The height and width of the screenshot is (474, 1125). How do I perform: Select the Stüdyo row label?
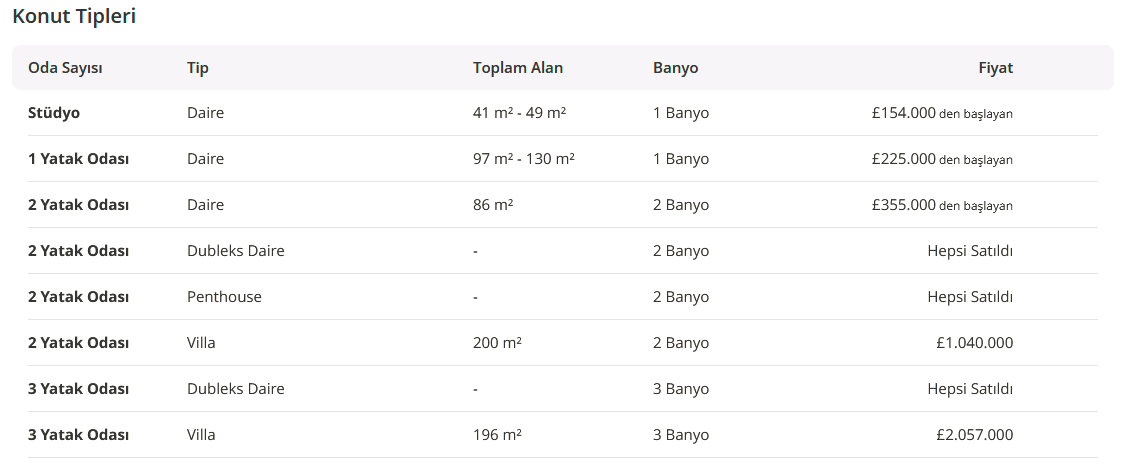click(54, 113)
